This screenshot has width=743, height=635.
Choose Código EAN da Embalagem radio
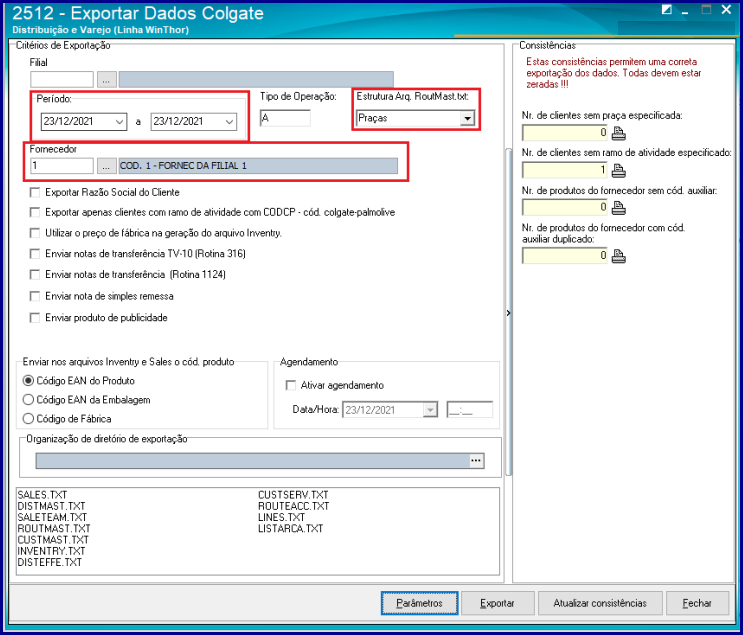tap(28, 400)
